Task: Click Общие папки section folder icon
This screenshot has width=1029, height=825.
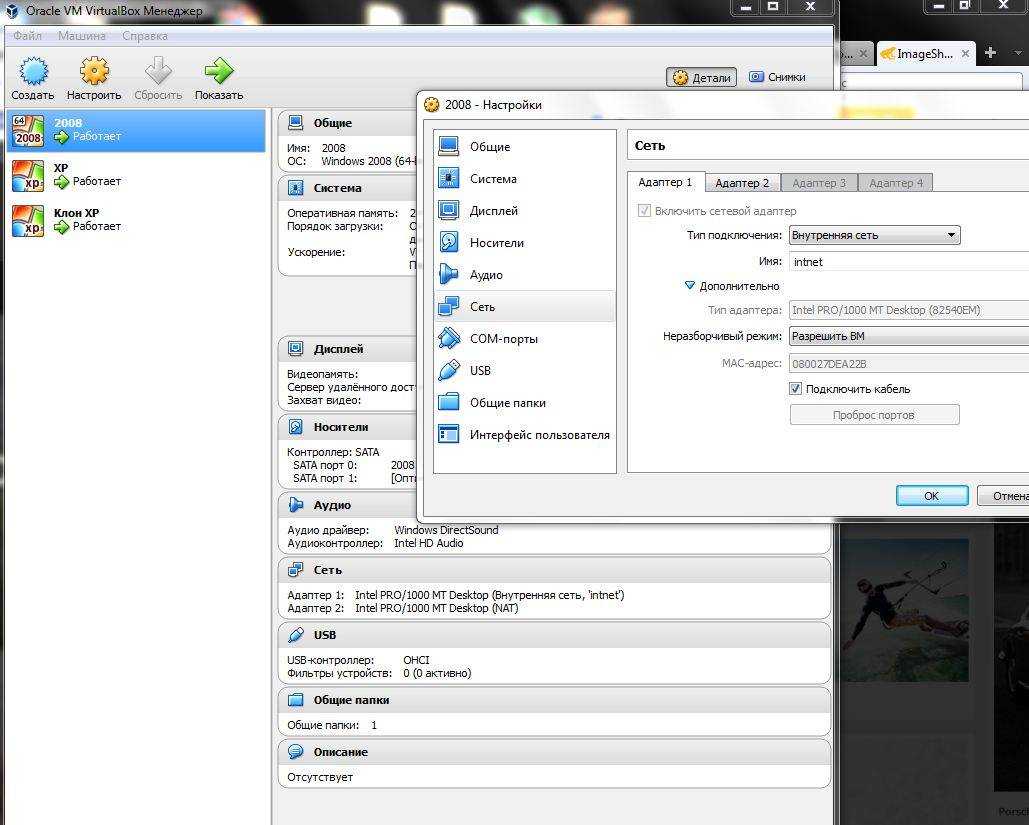Action: [x=296, y=700]
